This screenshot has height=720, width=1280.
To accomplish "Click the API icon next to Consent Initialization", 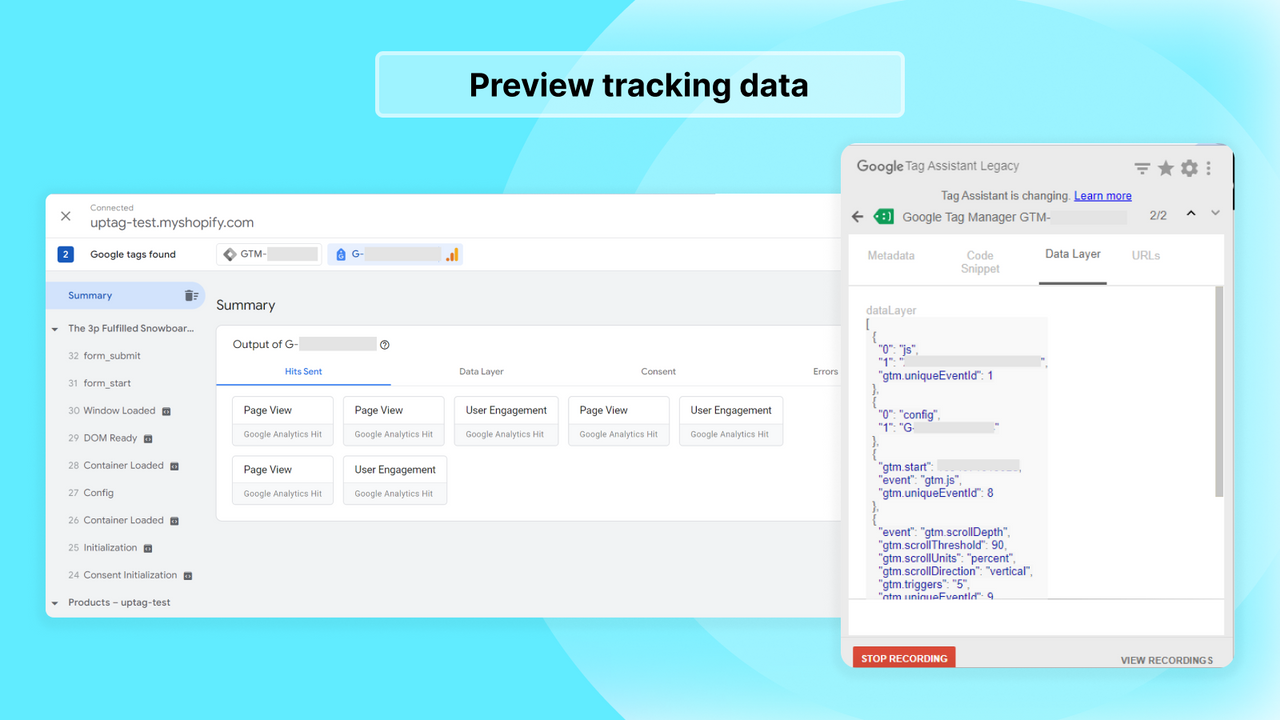I will [x=188, y=576].
